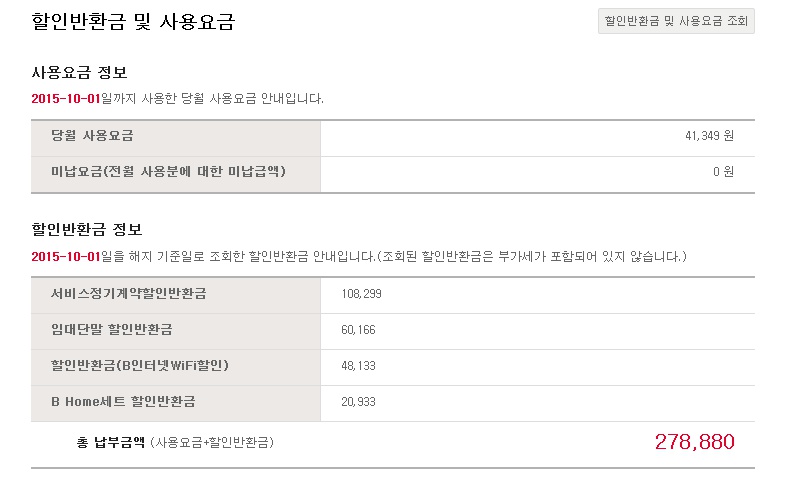Click the 41,349 원 usage amount
787x483 pixels.
[709, 136]
